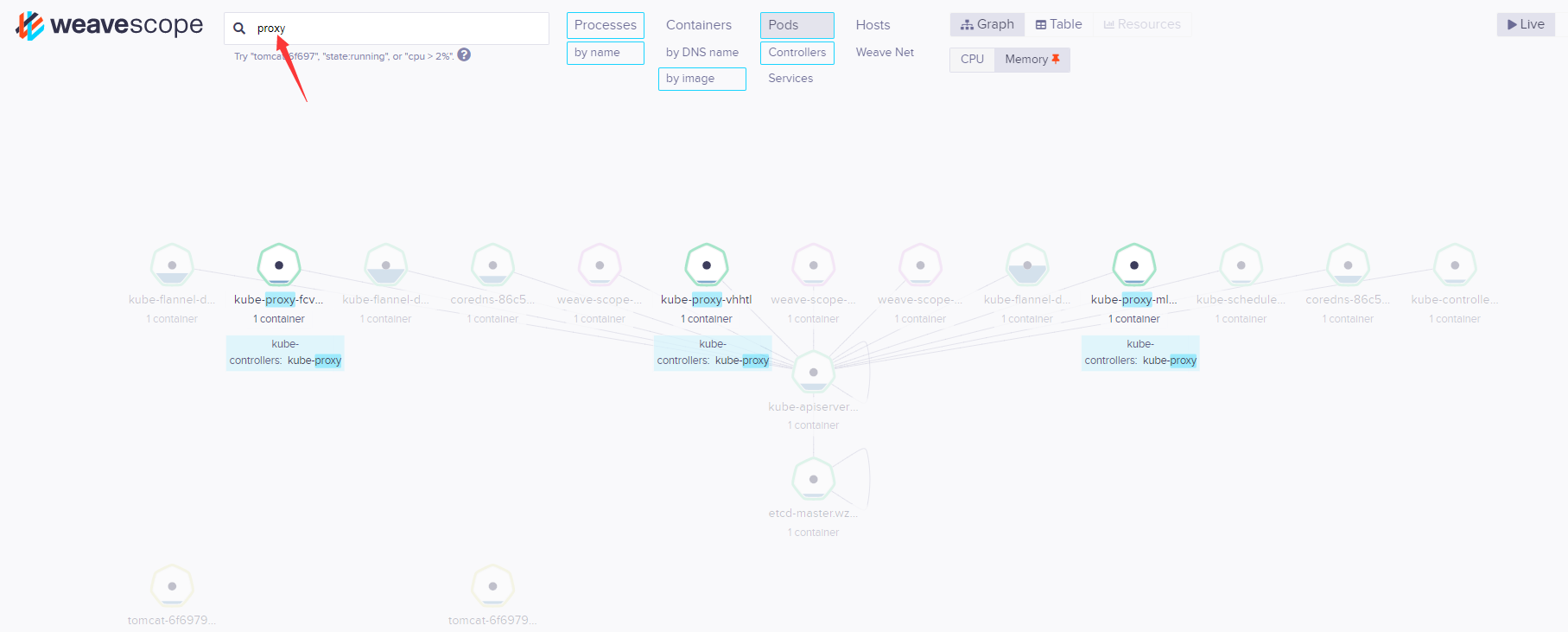This screenshot has width=1568, height=632.
Task: Click the kube-apiserver pod node
Action: coord(814,372)
